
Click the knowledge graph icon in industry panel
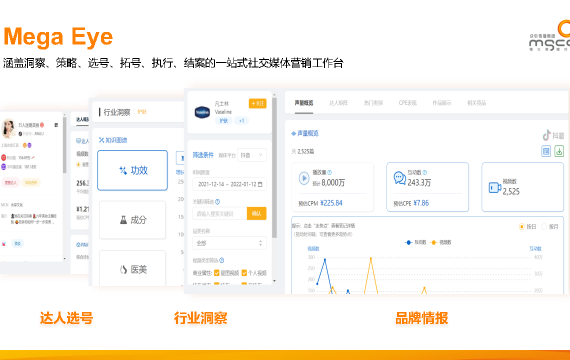[101, 140]
